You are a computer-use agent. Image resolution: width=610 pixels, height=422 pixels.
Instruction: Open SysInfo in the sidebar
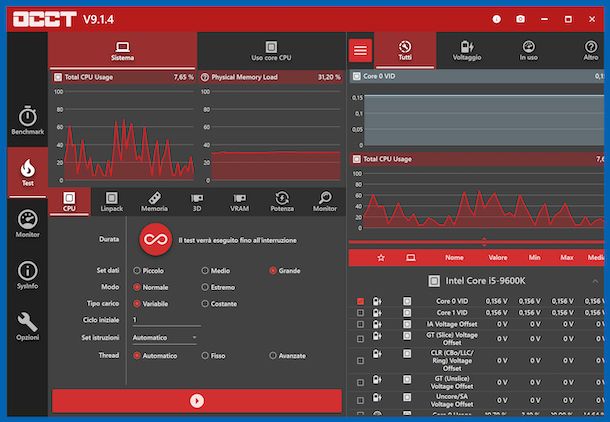pyautogui.click(x=28, y=275)
